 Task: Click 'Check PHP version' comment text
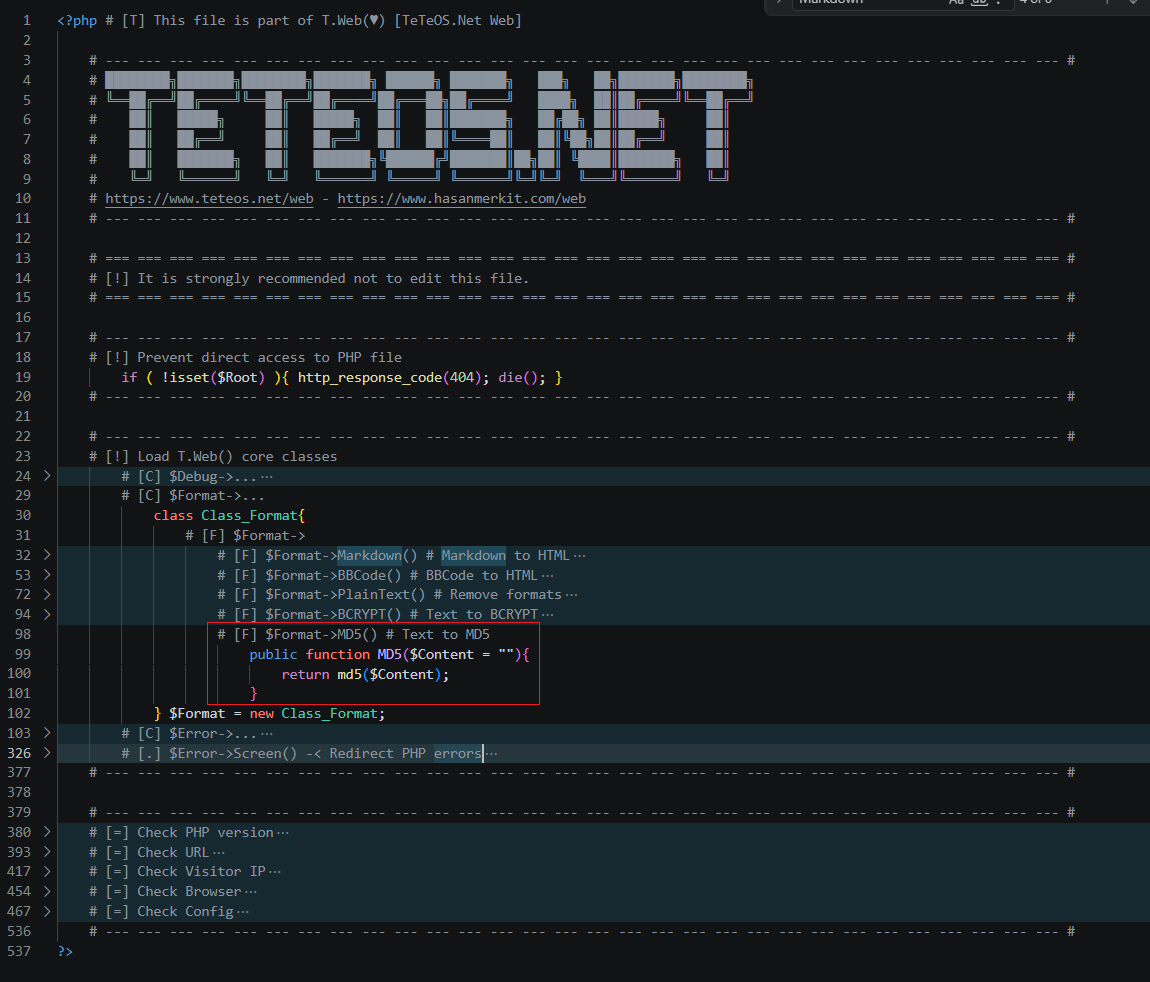point(205,832)
